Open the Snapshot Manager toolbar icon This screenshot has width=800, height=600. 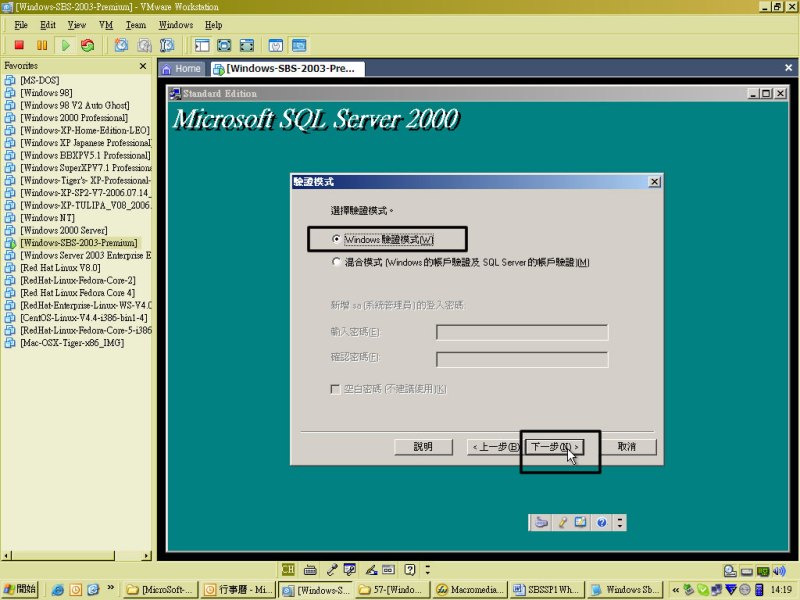(x=167, y=45)
